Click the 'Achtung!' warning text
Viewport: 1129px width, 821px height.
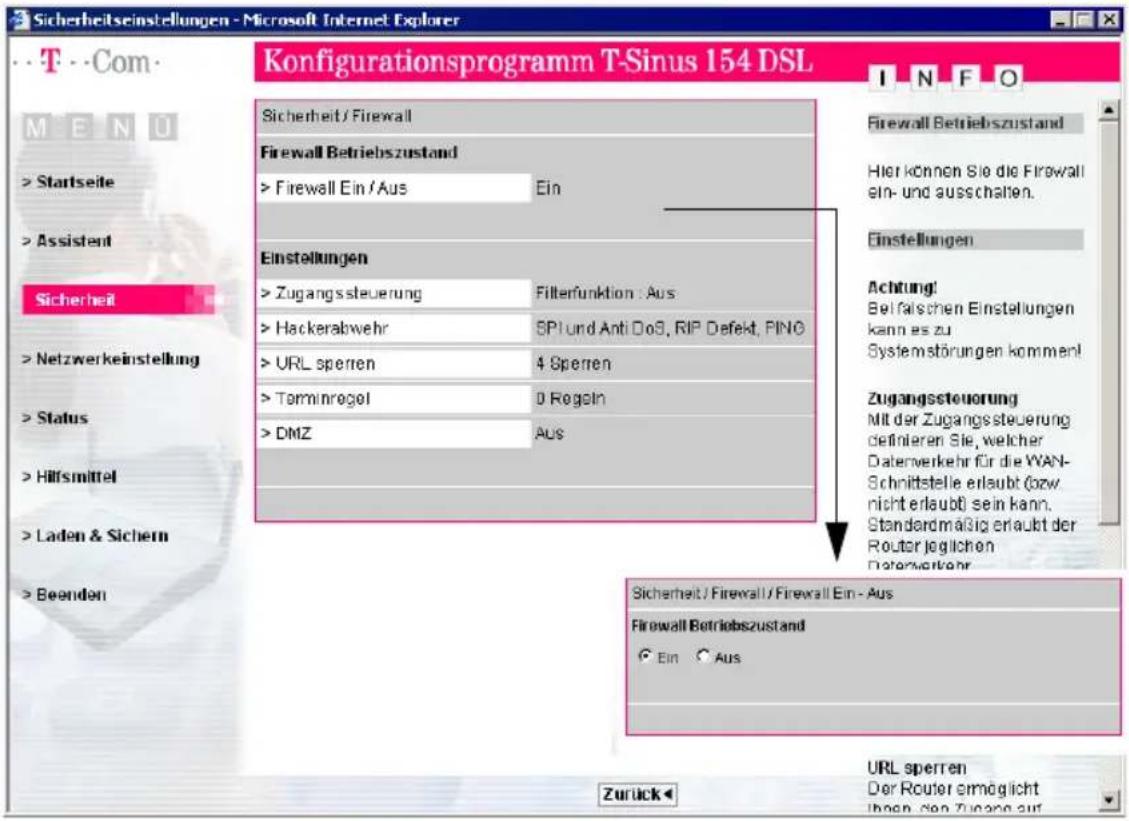[x=902, y=287]
